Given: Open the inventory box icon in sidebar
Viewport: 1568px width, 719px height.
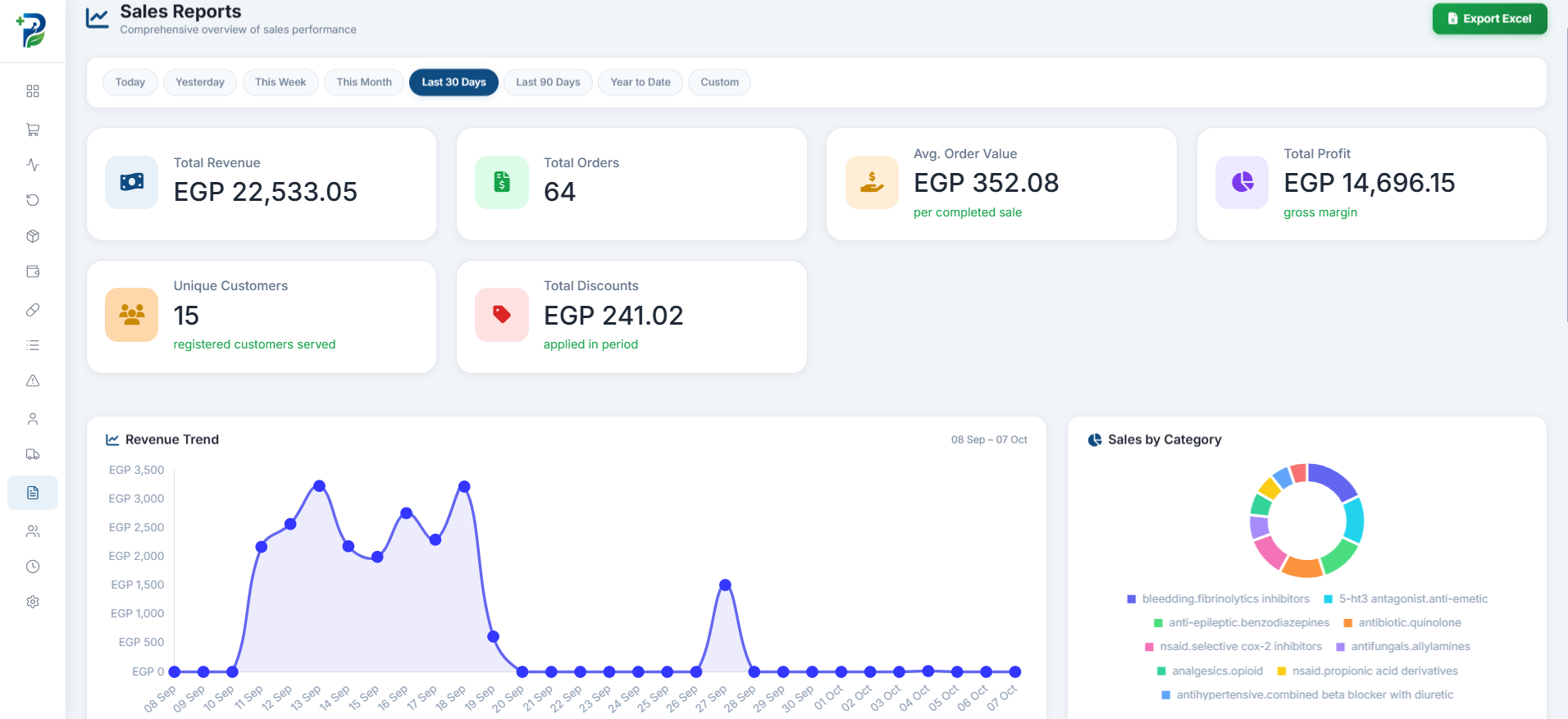Looking at the screenshot, I should 33,236.
